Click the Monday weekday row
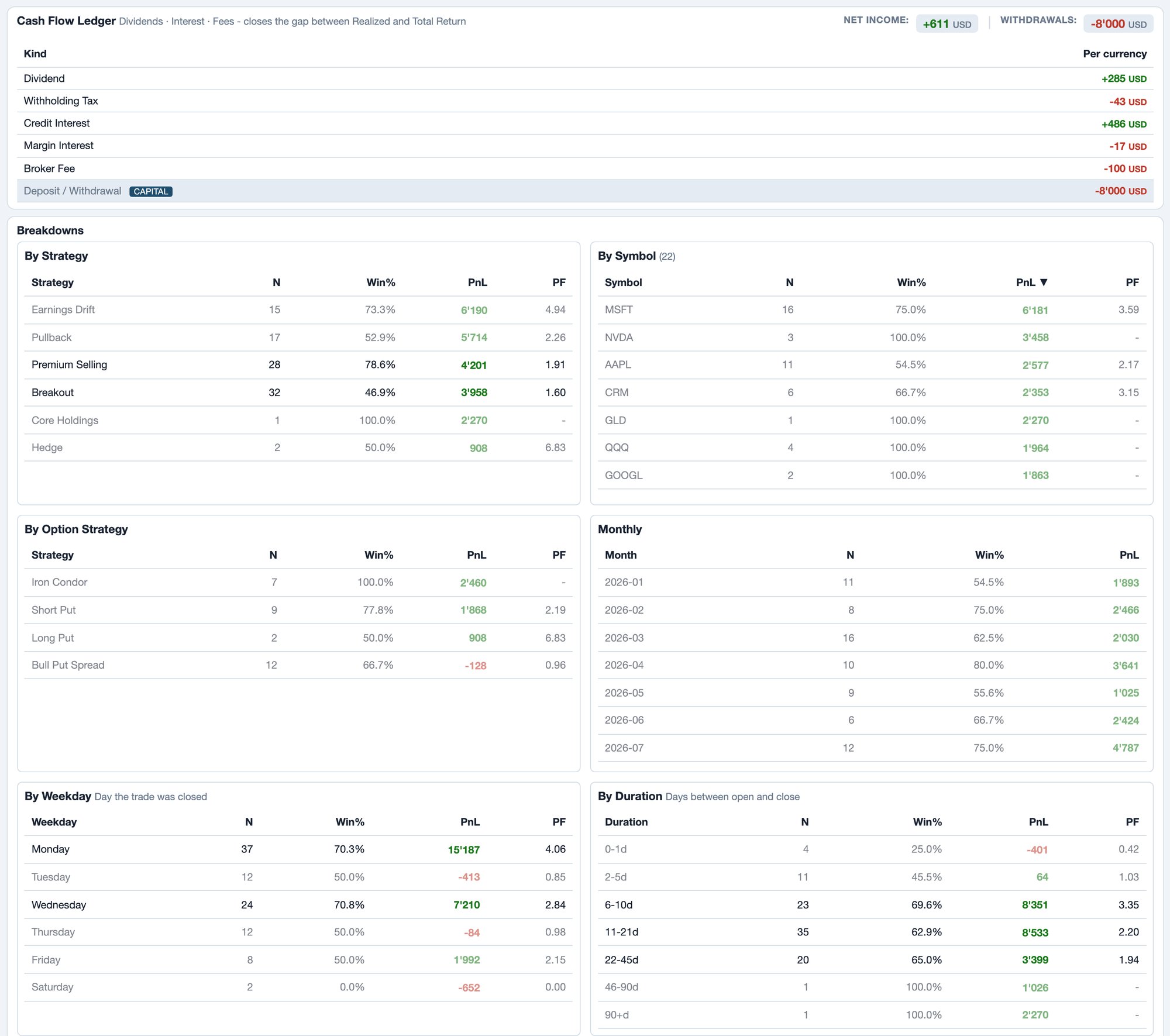Viewport: 1170px width, 1036px height. click(x=298, y=849)
